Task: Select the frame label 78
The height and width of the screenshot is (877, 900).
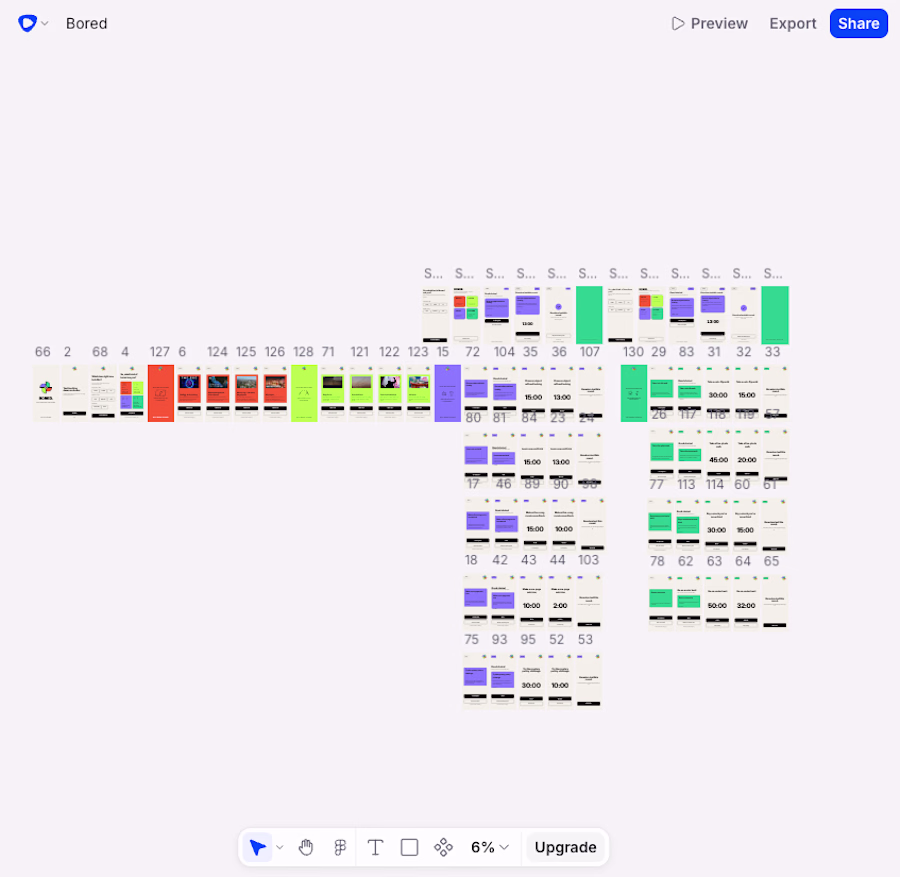Action: coord(657,561)
